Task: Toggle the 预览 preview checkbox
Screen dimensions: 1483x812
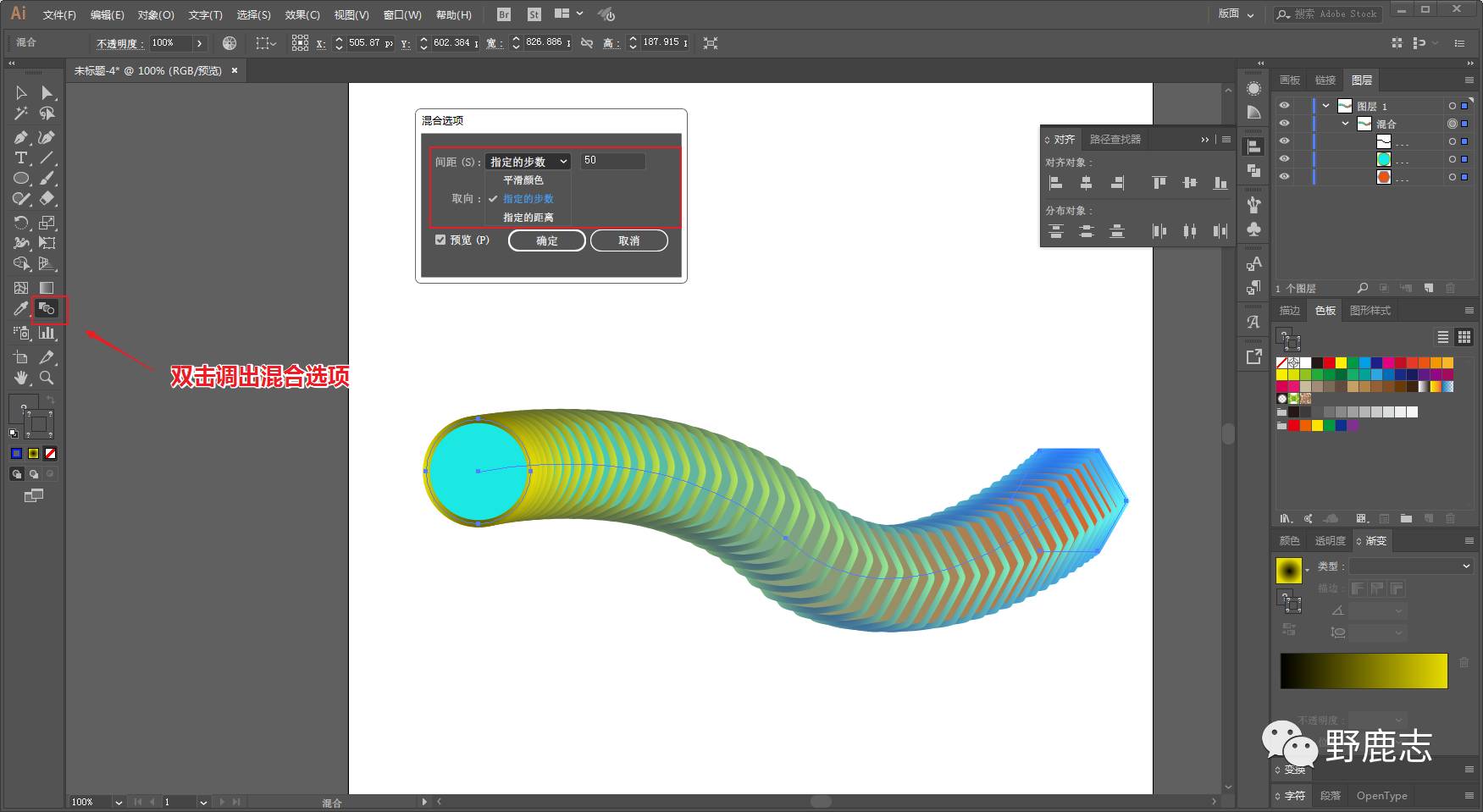Action: pyautogui.click(x=440, y=240)
